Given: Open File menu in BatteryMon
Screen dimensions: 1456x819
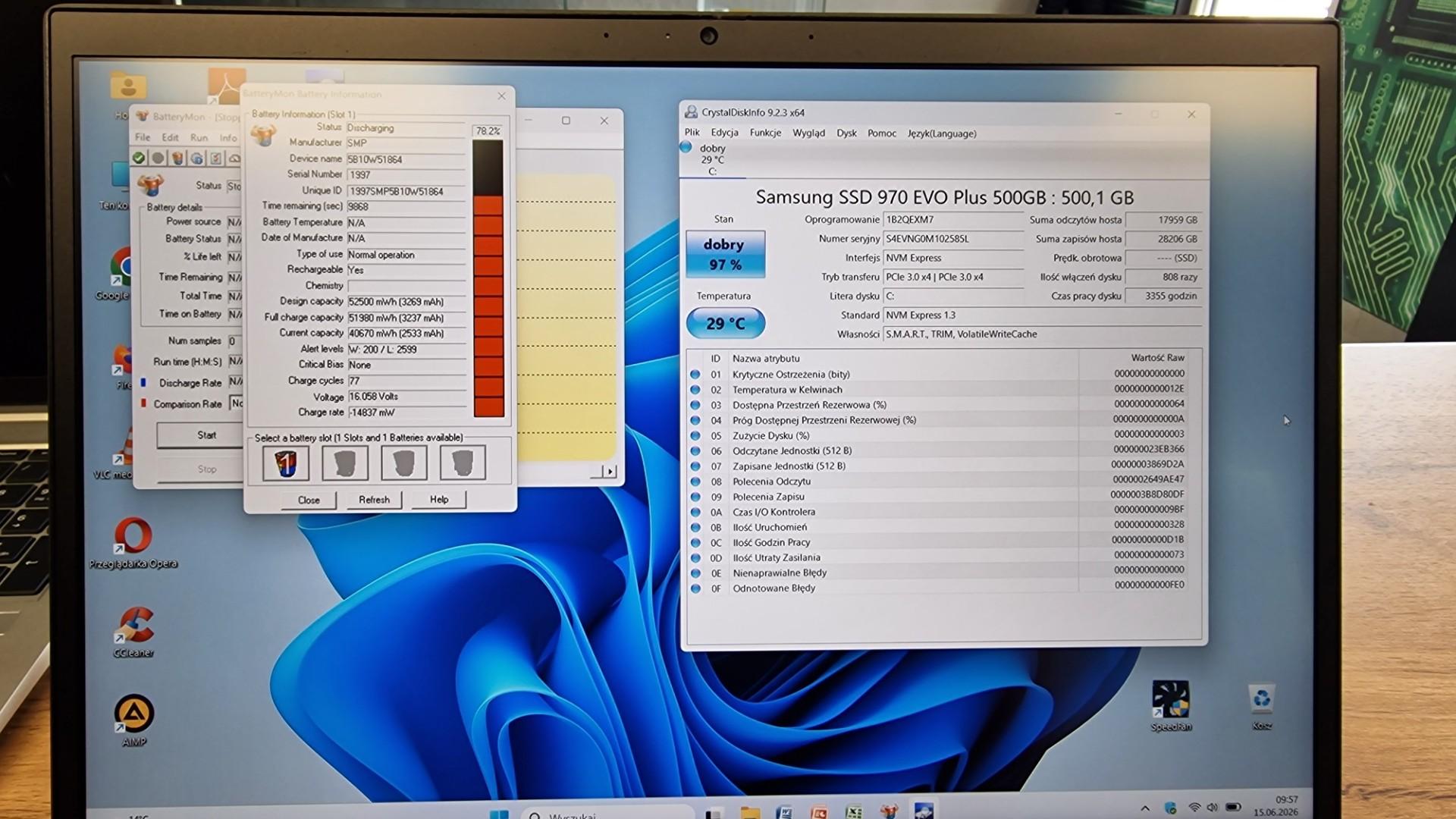Looking at the screenshot, I should pos(143,137).
